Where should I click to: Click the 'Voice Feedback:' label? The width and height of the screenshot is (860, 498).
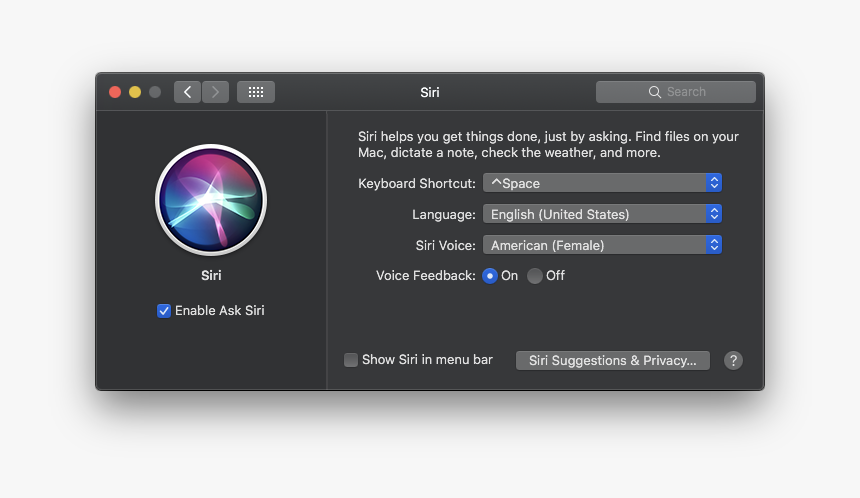pos(426,275)
